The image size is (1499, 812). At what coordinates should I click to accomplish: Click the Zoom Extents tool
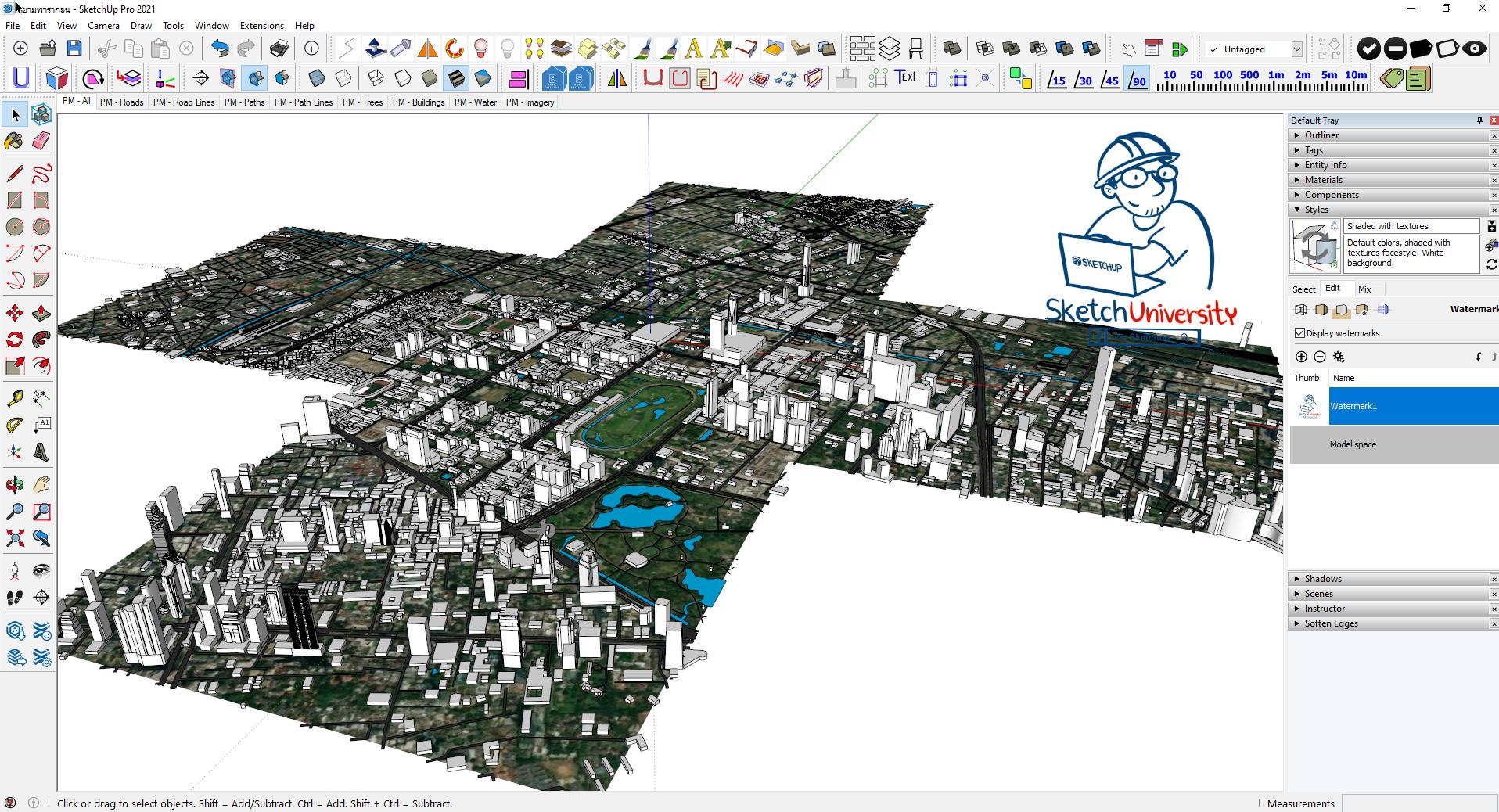tap(15, 538)
